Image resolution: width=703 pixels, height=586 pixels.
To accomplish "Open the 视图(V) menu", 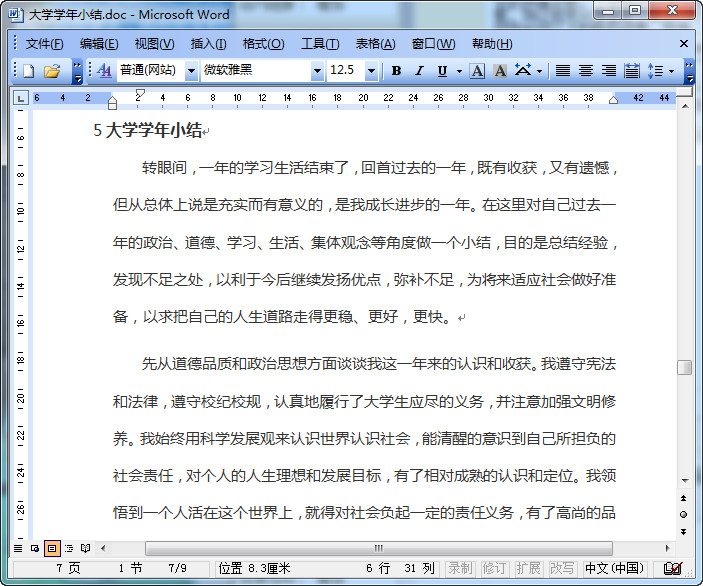I will (x=154, y=44).
